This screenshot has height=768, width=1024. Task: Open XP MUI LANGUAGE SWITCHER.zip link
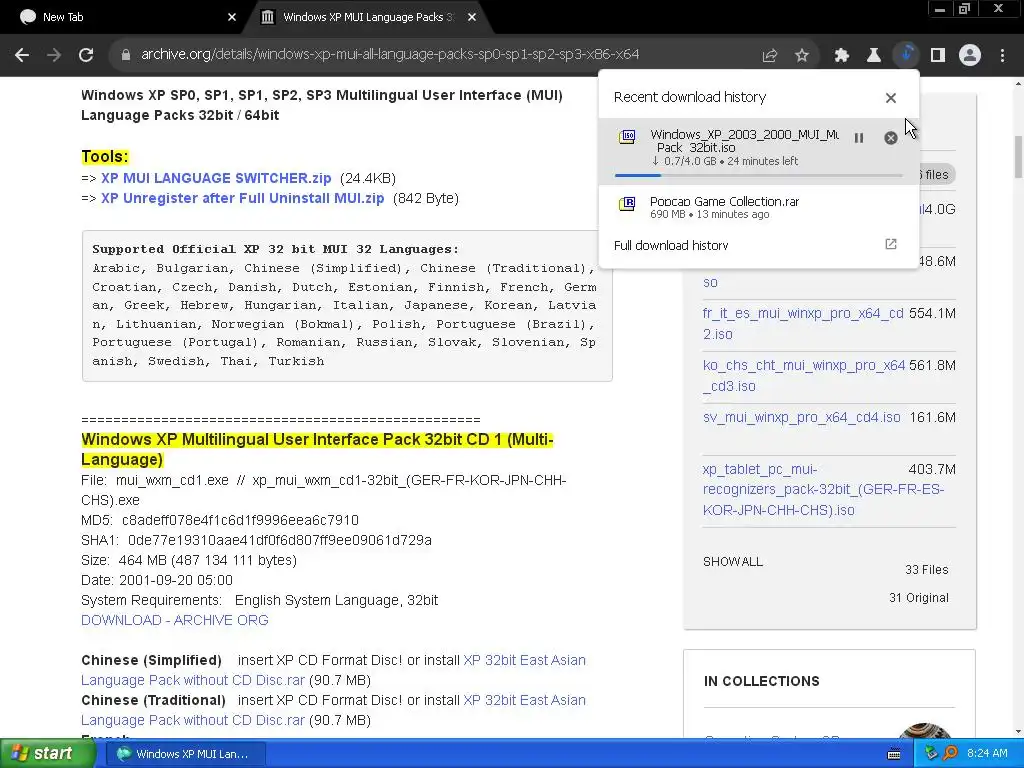tap(216, 178)
